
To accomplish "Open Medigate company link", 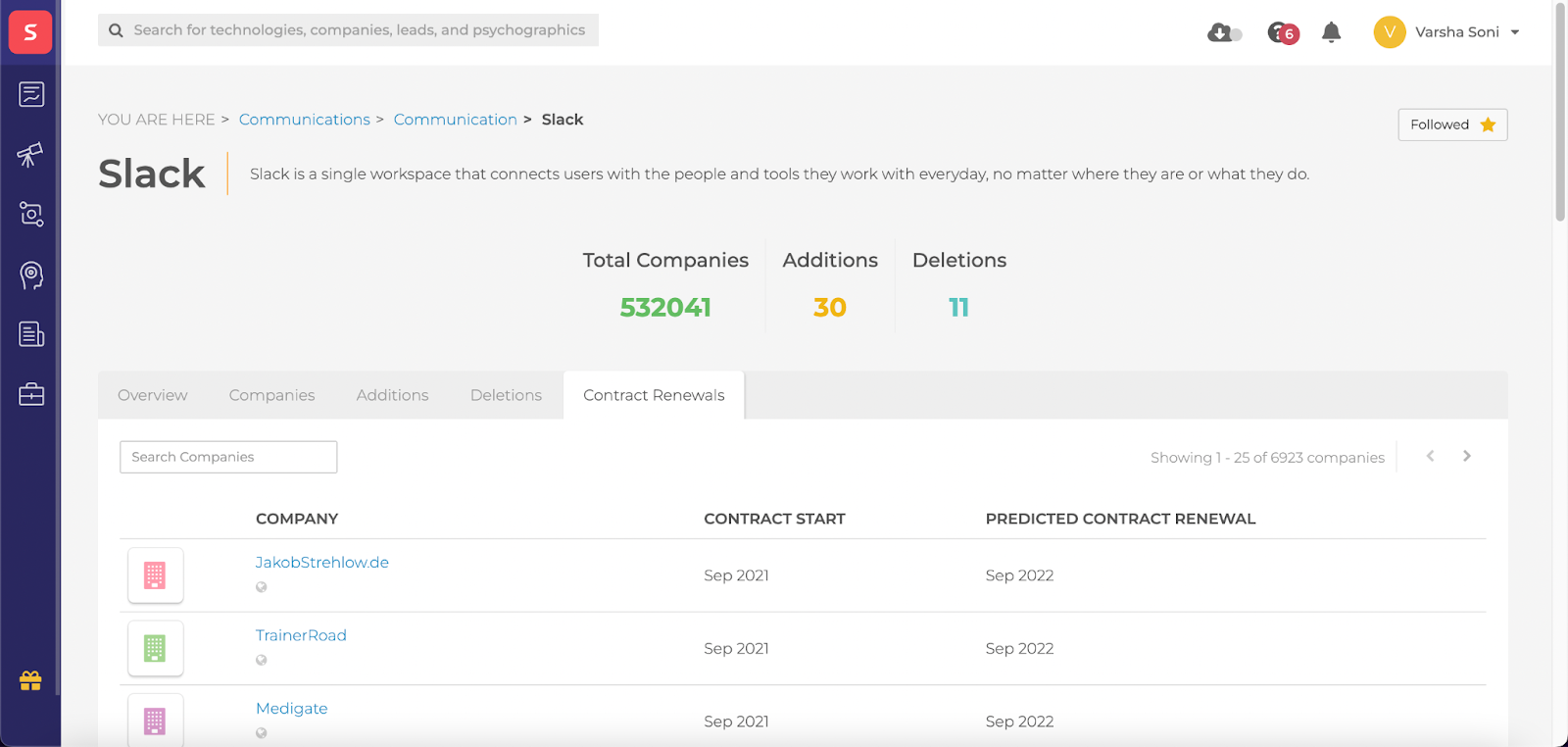I will pyautogui.click(x=292, y=709).
